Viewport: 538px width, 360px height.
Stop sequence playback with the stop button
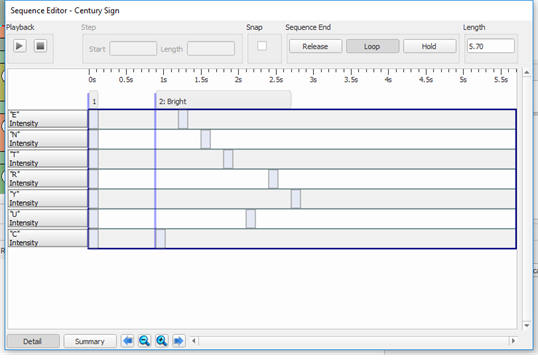click(40, 46)
